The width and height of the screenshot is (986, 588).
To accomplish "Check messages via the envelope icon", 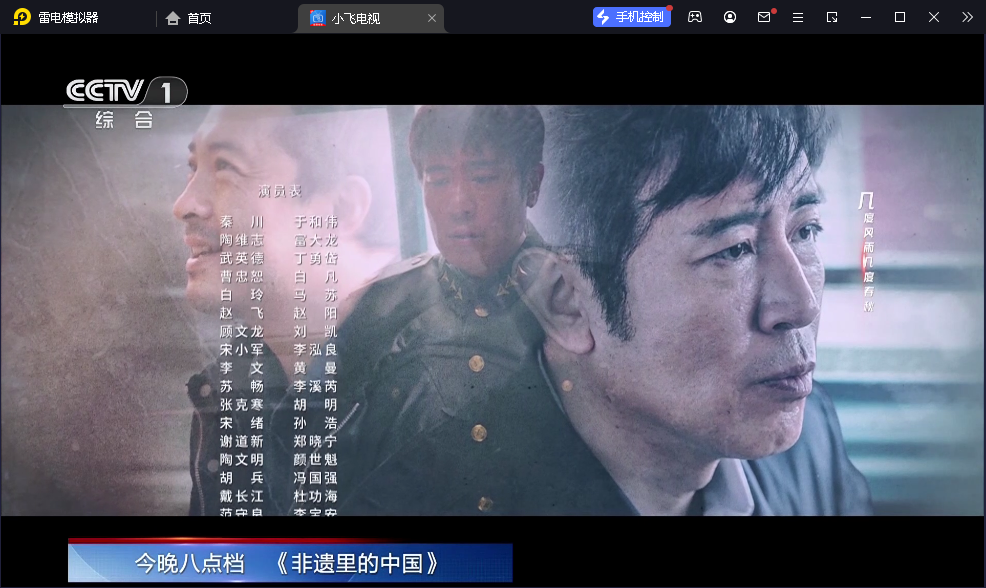I will pos(763,17).
